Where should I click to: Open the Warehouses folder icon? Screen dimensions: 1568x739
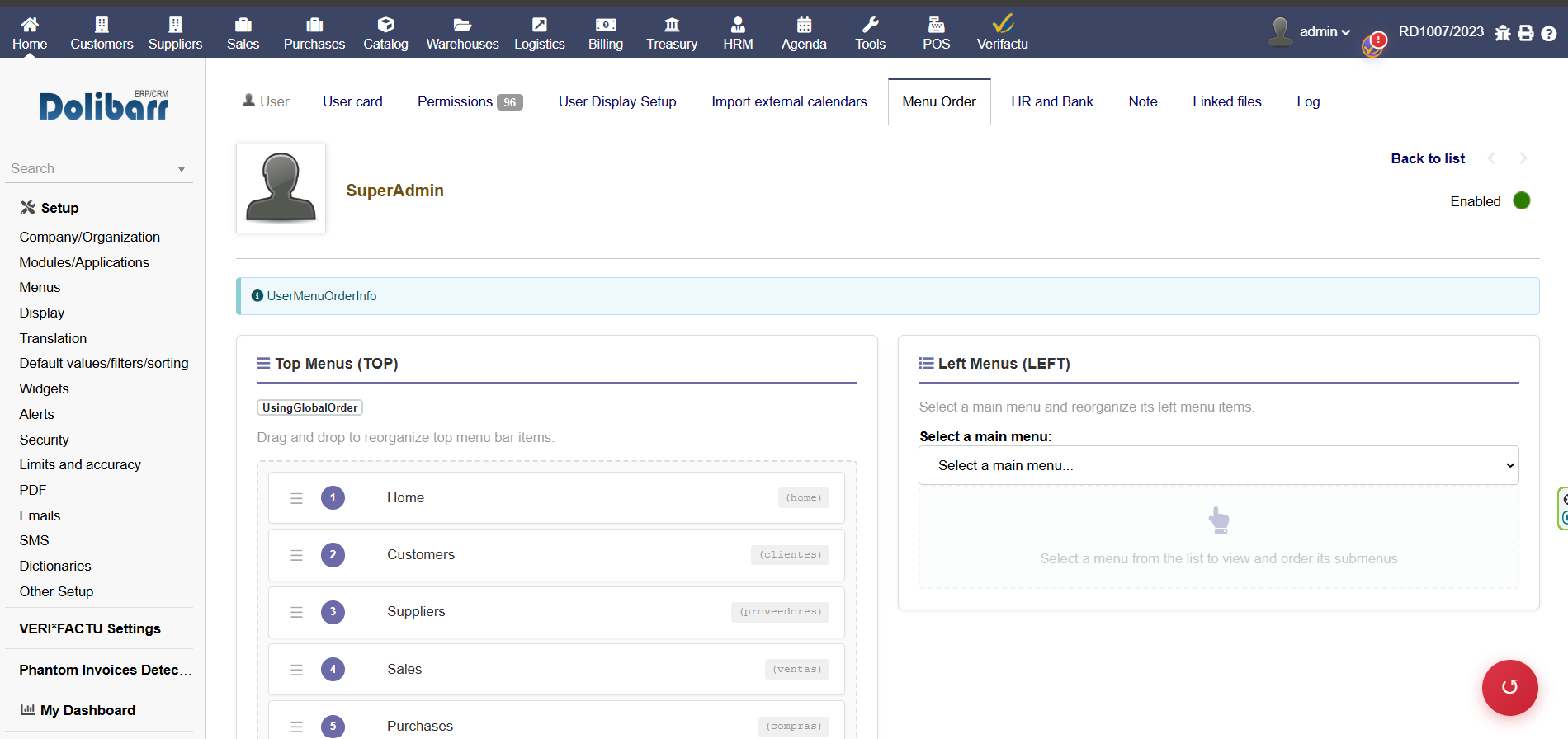(x=462, y=25)
